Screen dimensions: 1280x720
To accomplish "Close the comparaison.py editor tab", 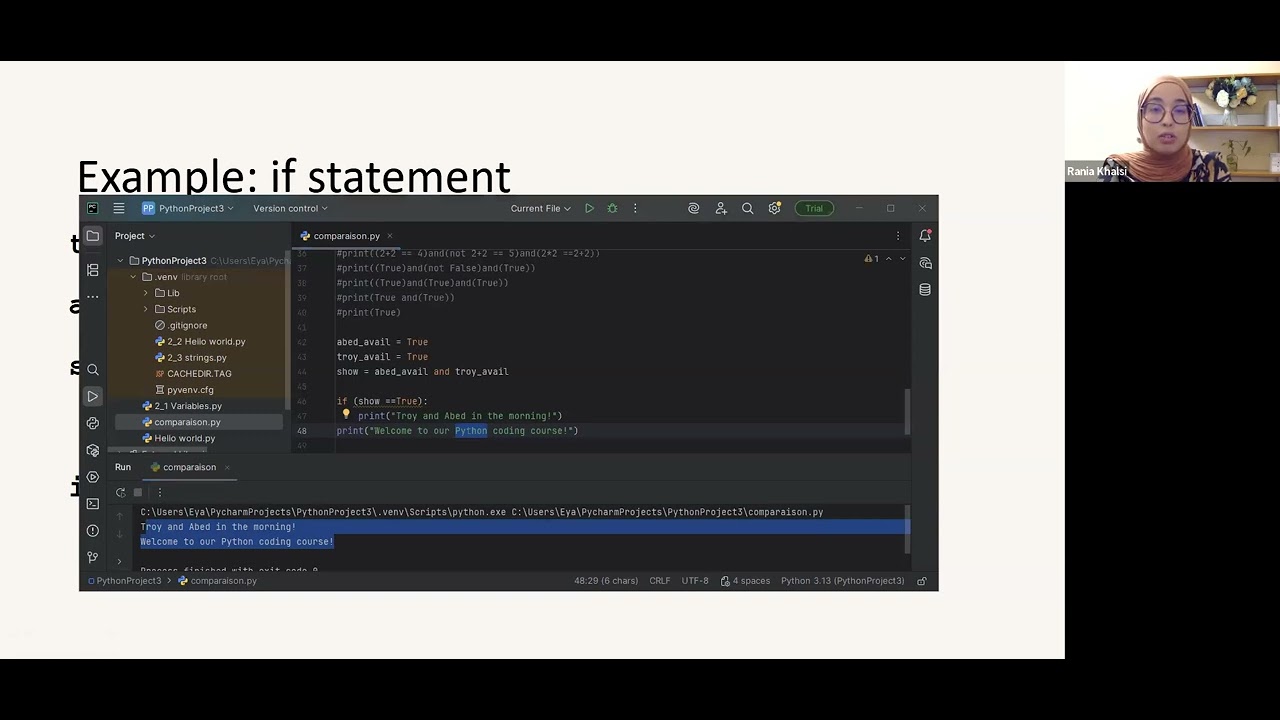I will [390, 236].
